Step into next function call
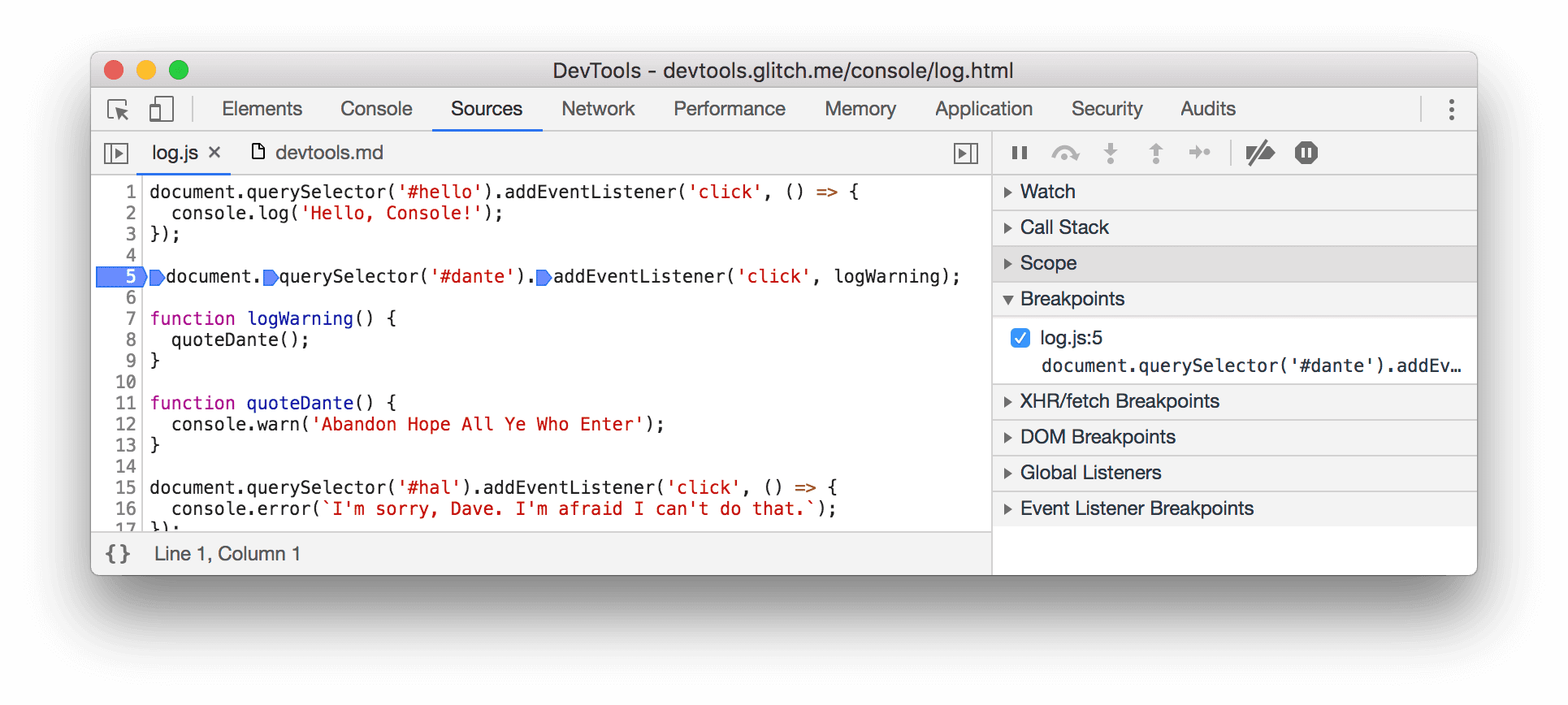This screenshot has height=705, width=1568. pyautogui.click(x=1110, y=153)
